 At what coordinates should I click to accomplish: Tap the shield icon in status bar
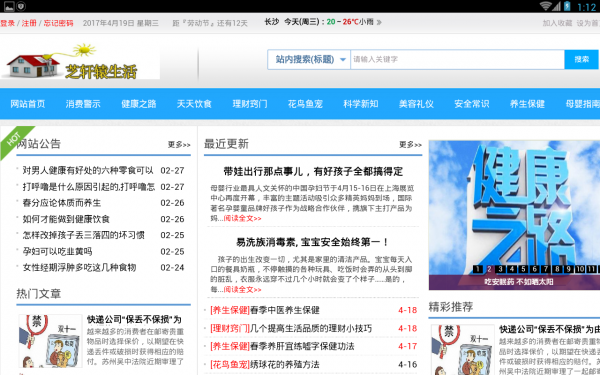(21, 6)
